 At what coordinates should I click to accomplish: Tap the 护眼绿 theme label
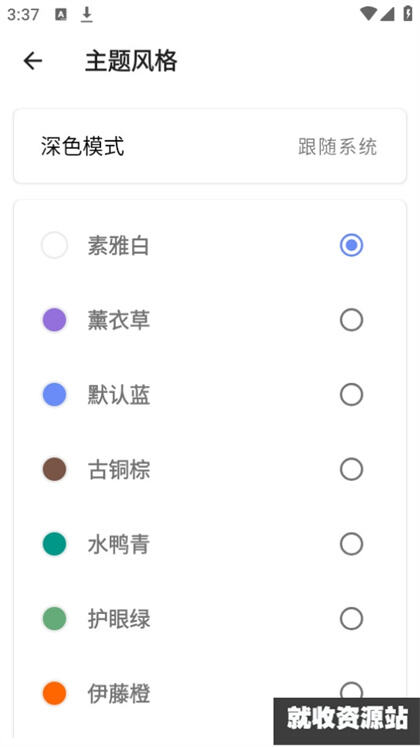tap(119, 619)
